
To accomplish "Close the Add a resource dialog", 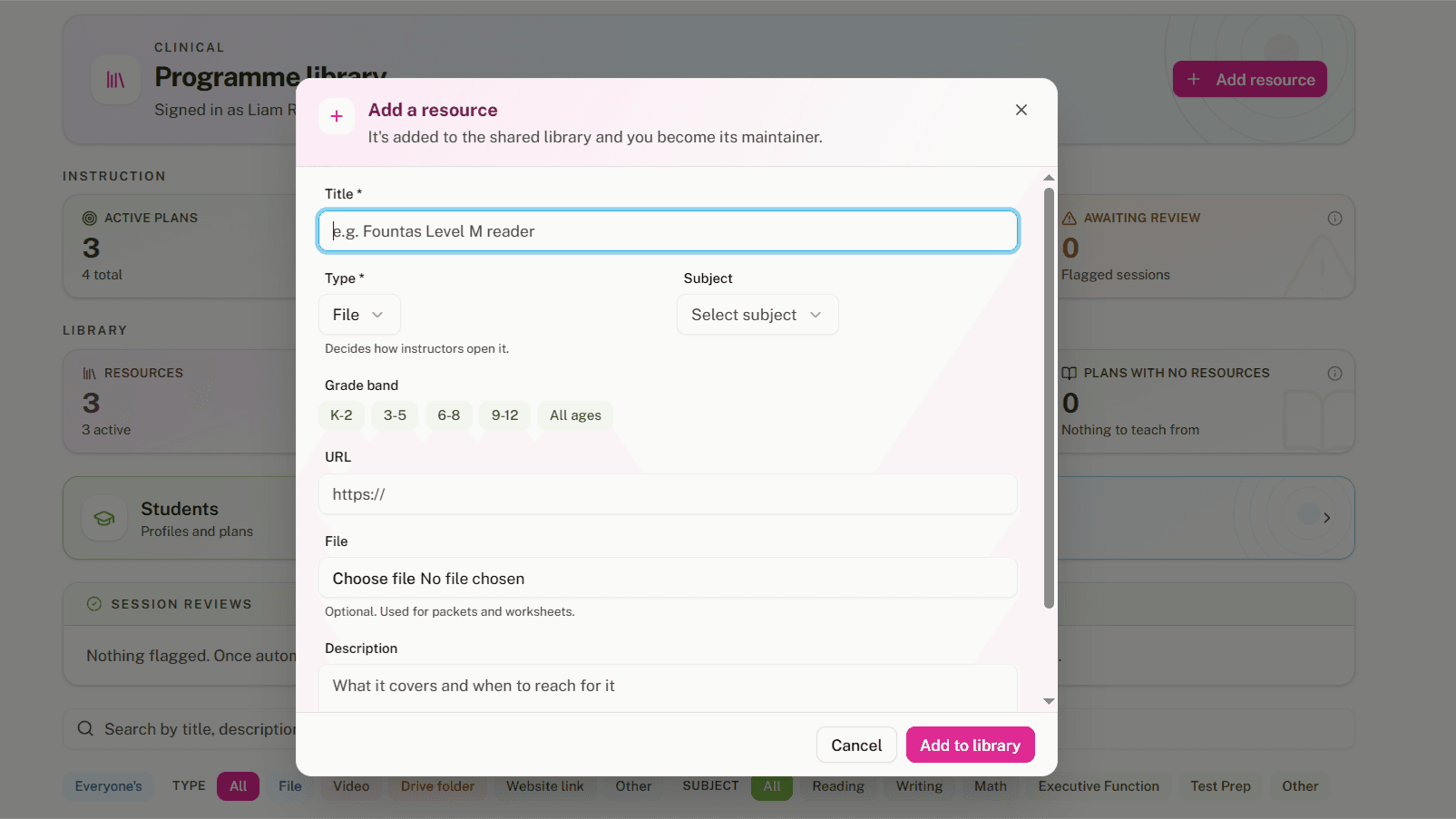I will click(1021, 110).
